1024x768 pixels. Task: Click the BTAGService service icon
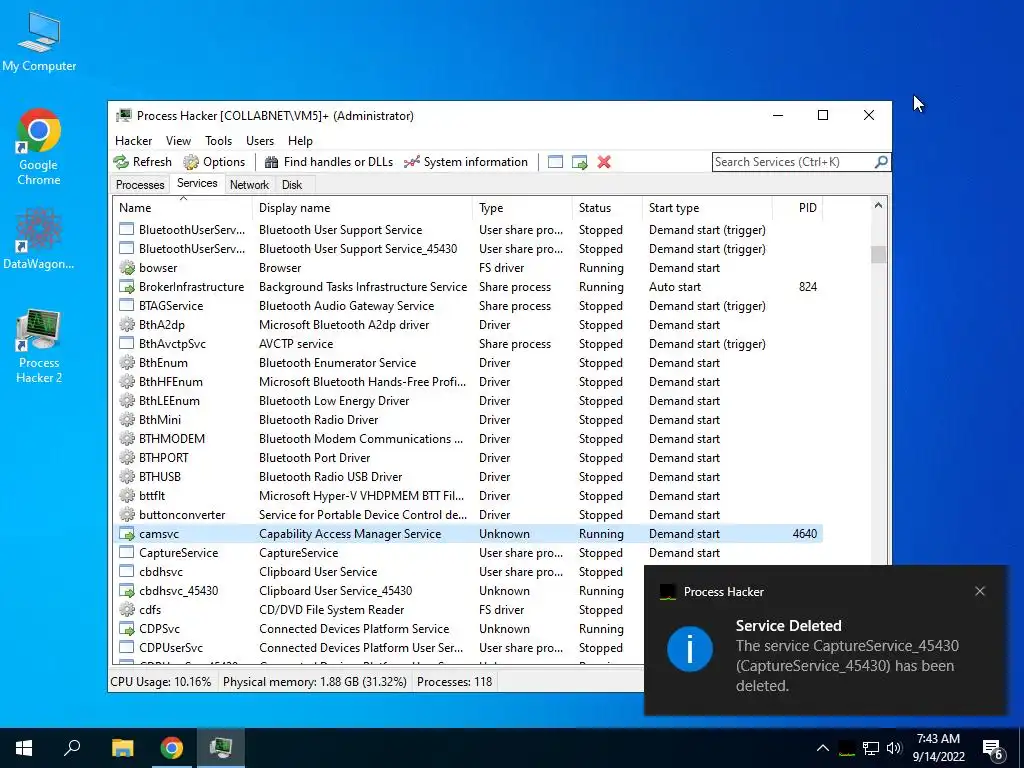[127, 306]
